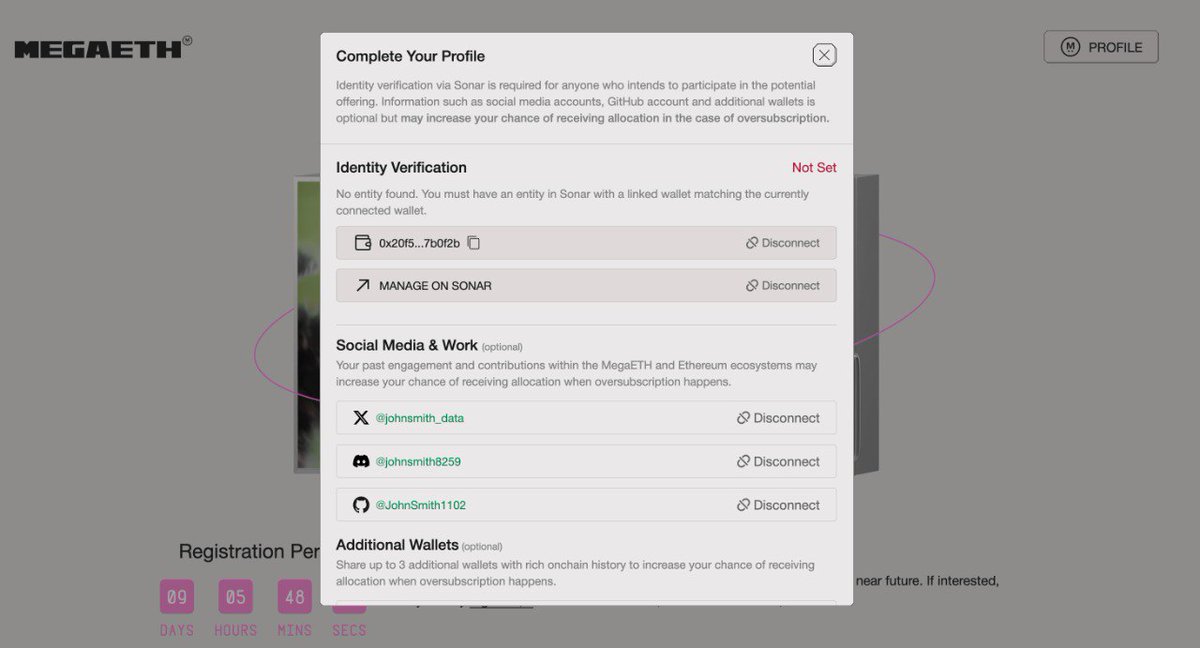The image size is (1200, 648).
Task: Open MANAGE ON SONAR link
Action: pyautogui.click(x=435, y=286)
